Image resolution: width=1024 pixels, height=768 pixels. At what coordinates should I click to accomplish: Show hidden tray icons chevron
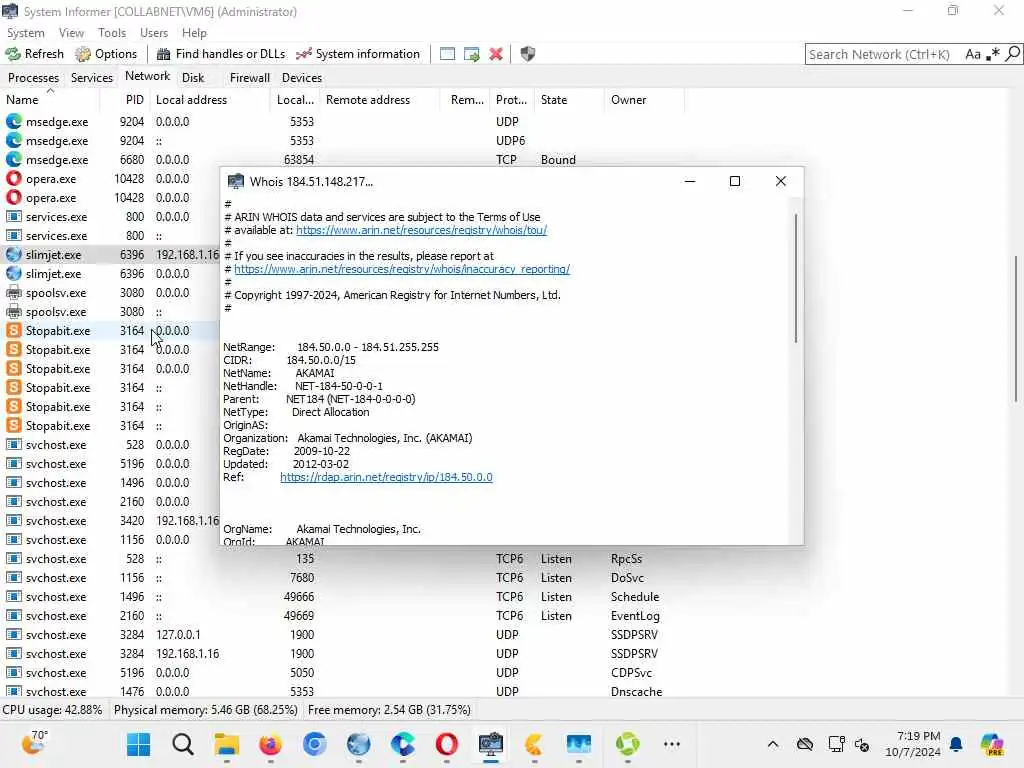[x=773, y=744]
